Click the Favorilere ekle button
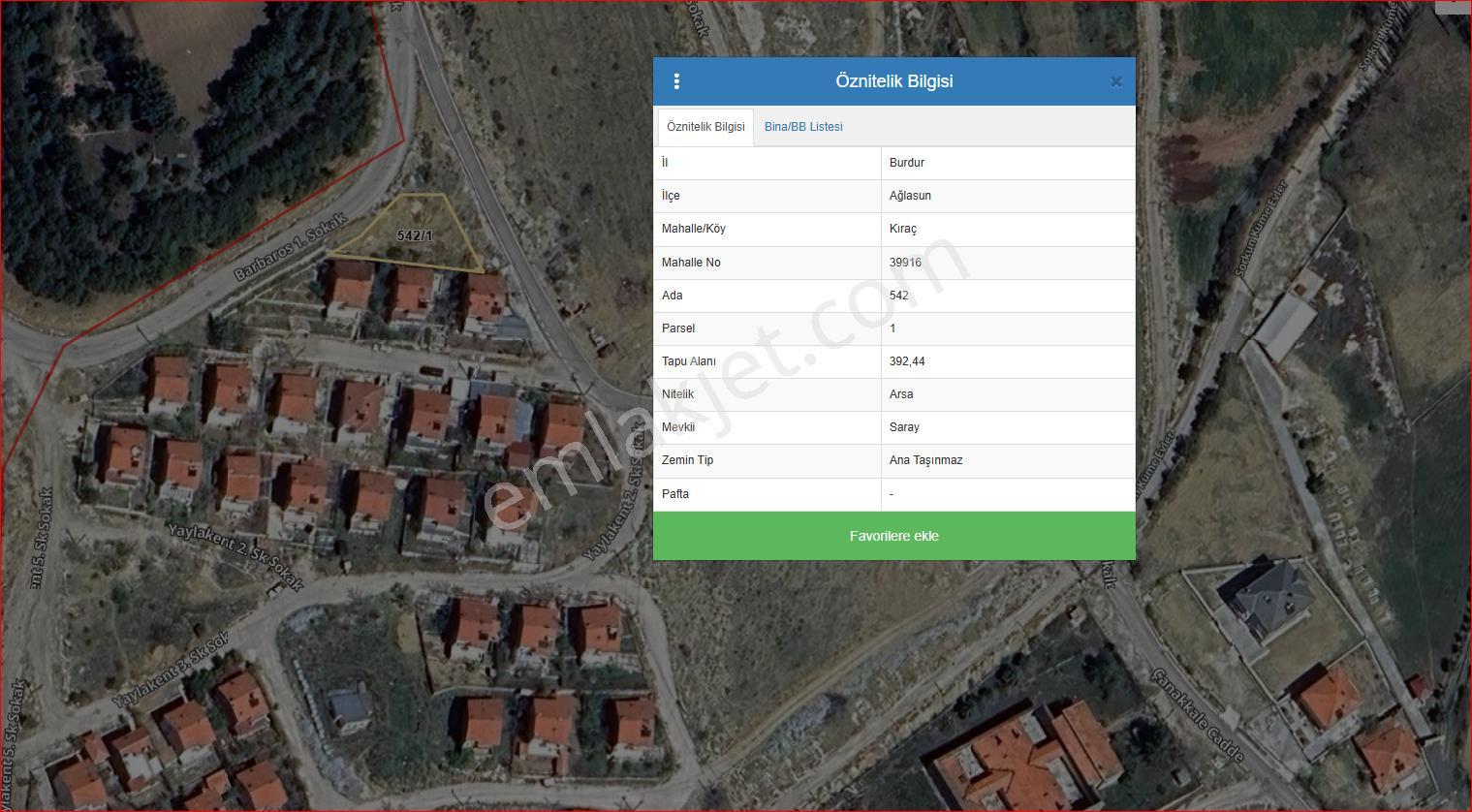This screenshot has height=812, width=1472. (x=893, y=536)
